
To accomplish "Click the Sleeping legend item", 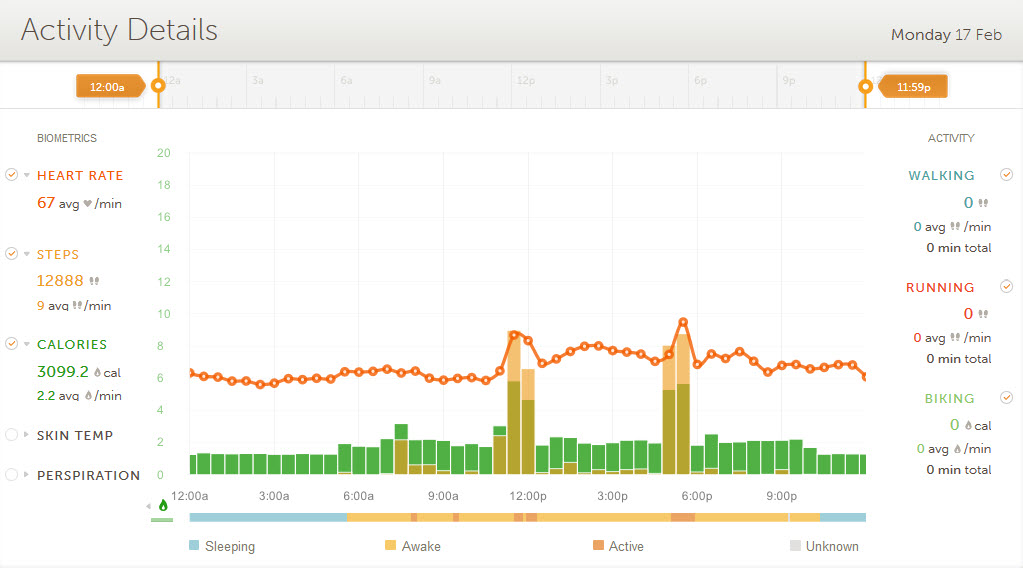I will [222, 546].
